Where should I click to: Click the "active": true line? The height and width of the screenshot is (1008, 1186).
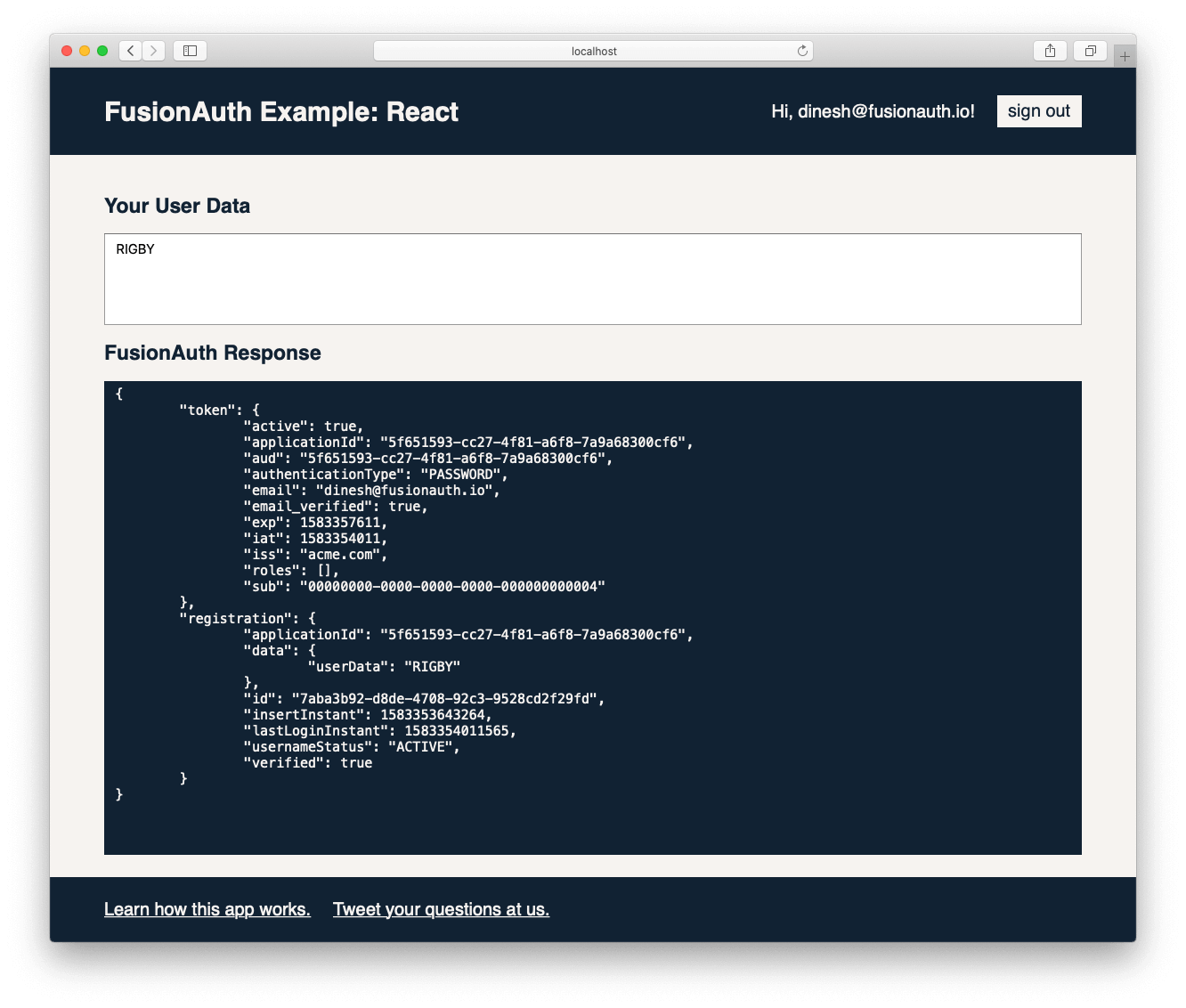tap(304, 426)
